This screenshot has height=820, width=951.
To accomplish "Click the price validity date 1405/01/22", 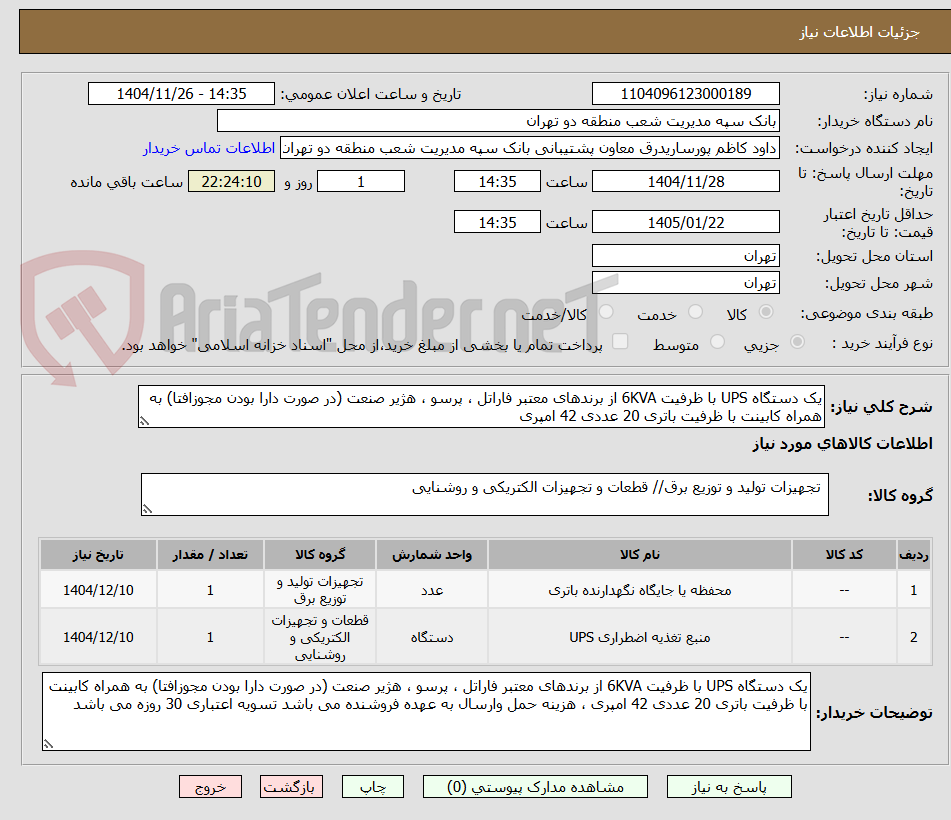I will [685, 223].
